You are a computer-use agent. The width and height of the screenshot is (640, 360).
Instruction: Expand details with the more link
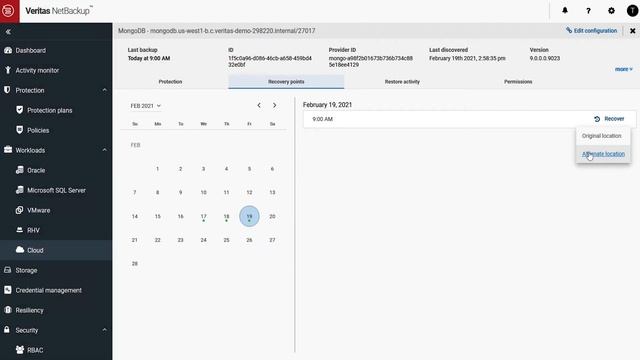pyautogui.click(x=624, y=69)
